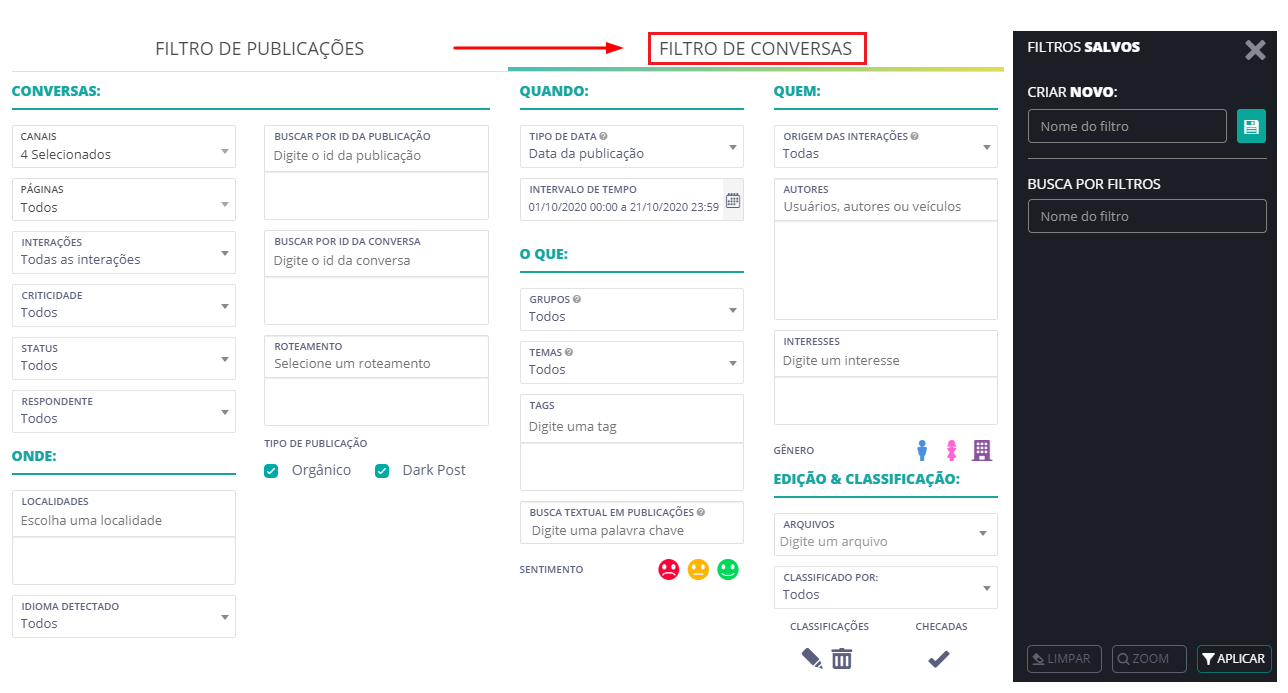Toggle the Dark Post checkbox
Image resolution: width=1288 pixels, height=693 pixels.
click(x=382, y=471)
